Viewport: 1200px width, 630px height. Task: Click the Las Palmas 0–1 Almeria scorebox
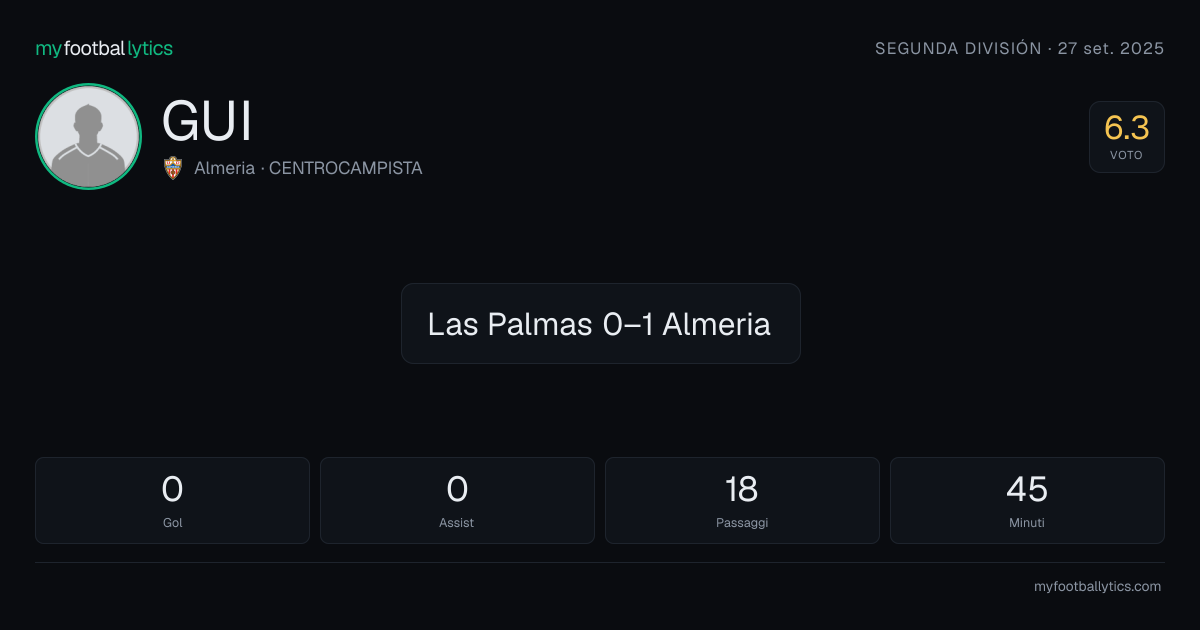click(600, 323)
